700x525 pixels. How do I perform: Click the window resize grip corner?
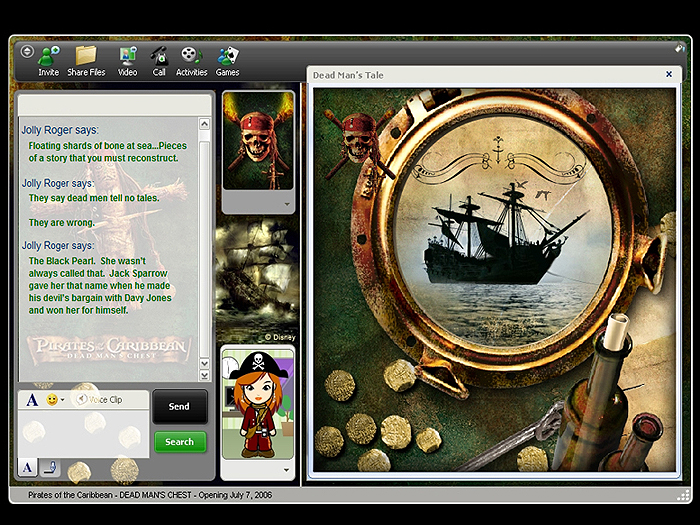click(683, 496)
